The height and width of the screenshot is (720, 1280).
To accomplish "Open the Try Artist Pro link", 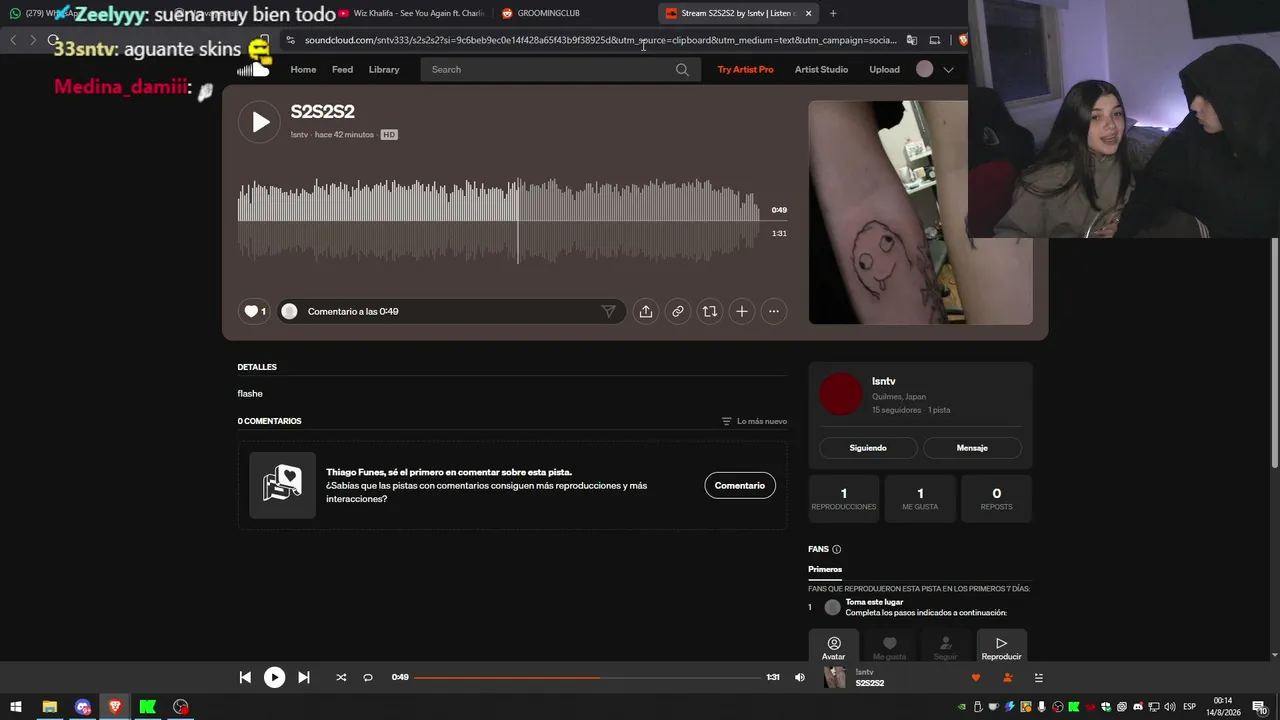I will coord(746,69).
